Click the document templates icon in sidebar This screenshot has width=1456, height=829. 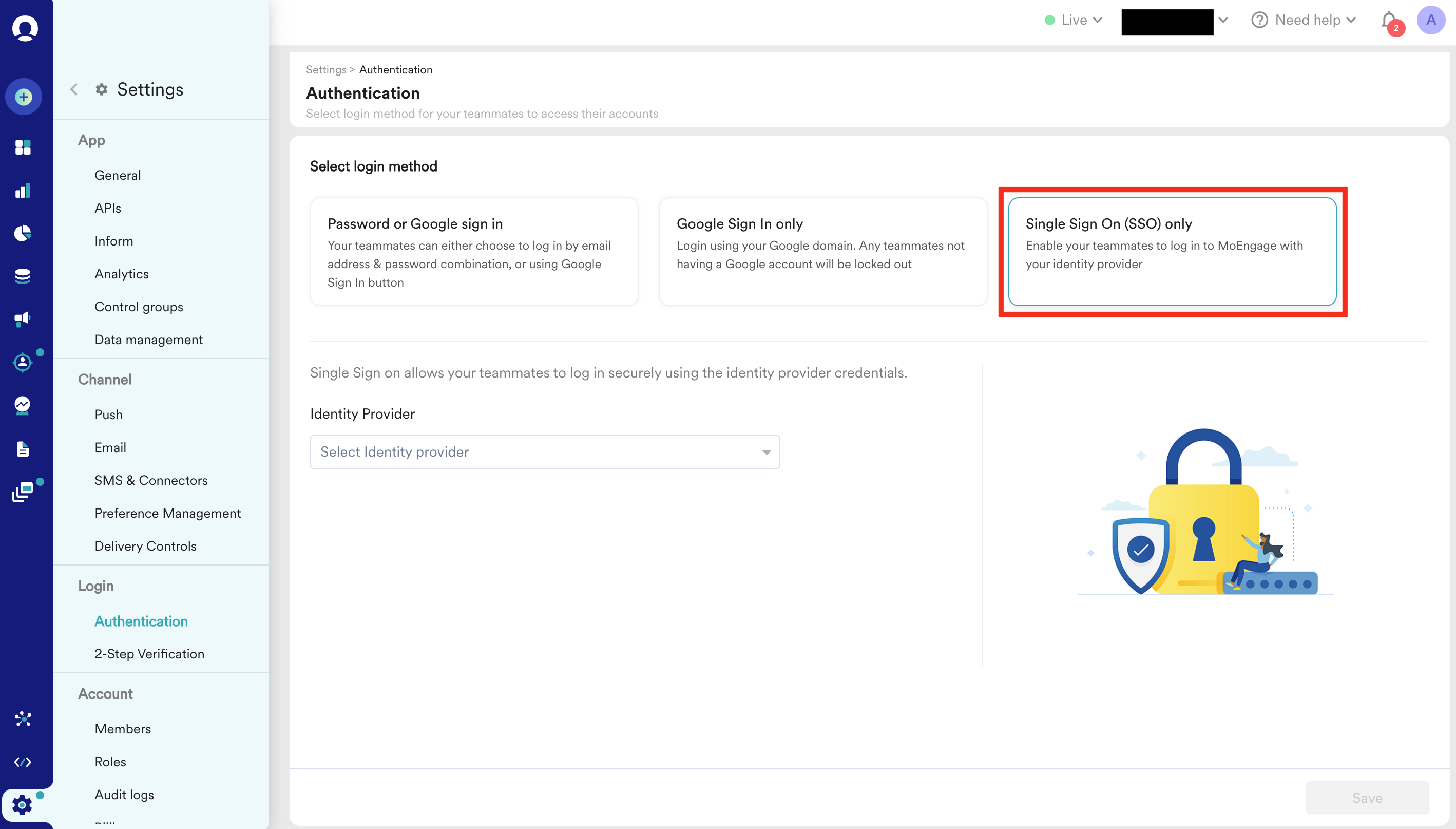(x=23, y=449)
